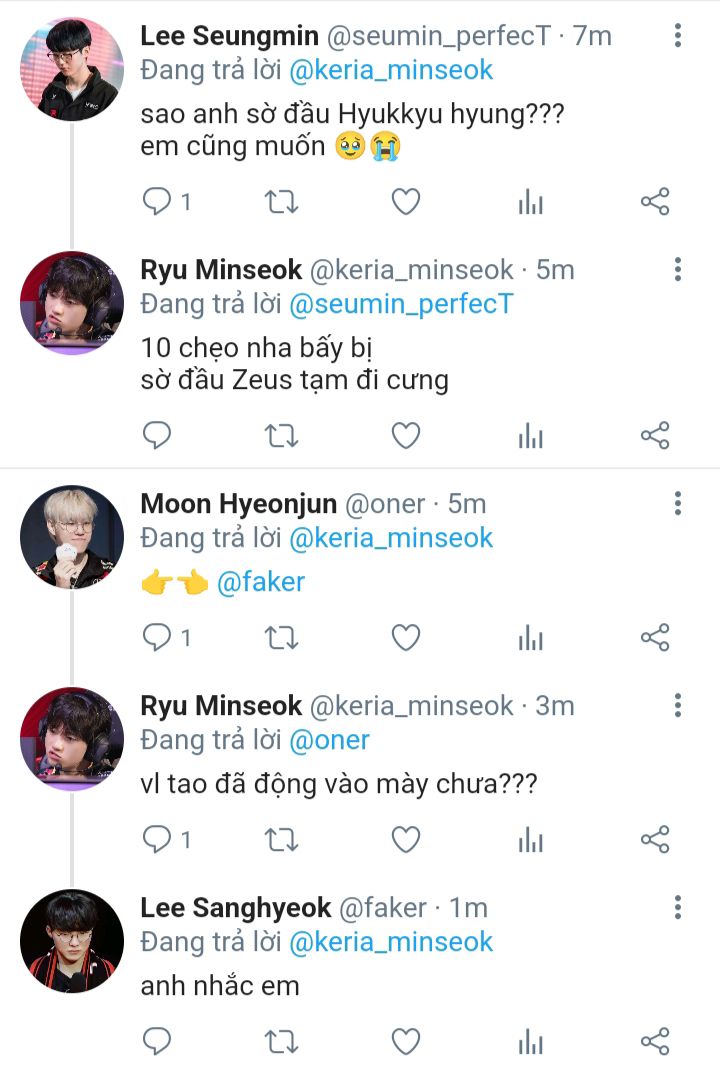Retweet Lee Seungmin's reply tweet
The height and width of the screenshot is (1071, 720).
click(x=281, y=202)
